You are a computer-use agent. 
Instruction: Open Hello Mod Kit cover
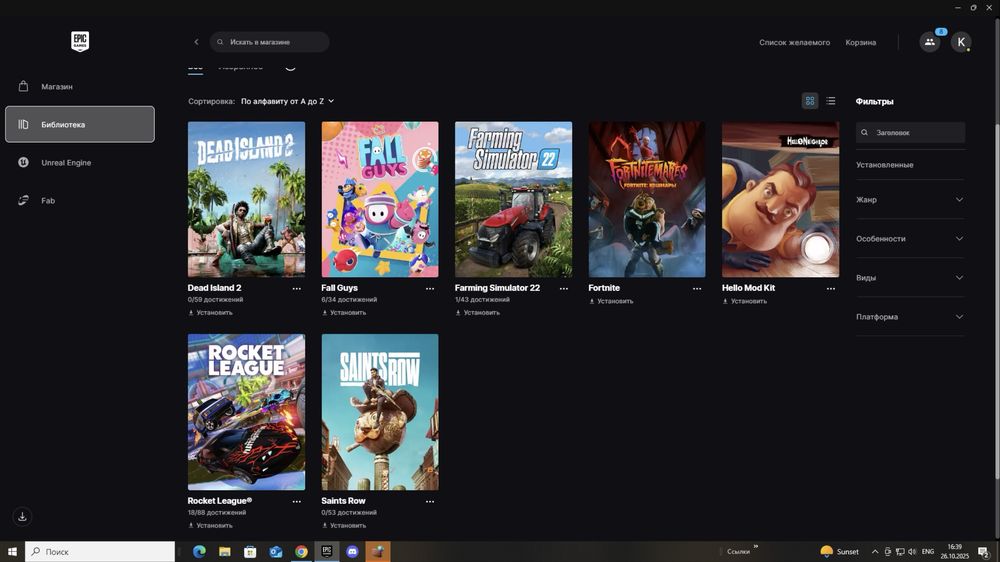(x=781, y=199)
